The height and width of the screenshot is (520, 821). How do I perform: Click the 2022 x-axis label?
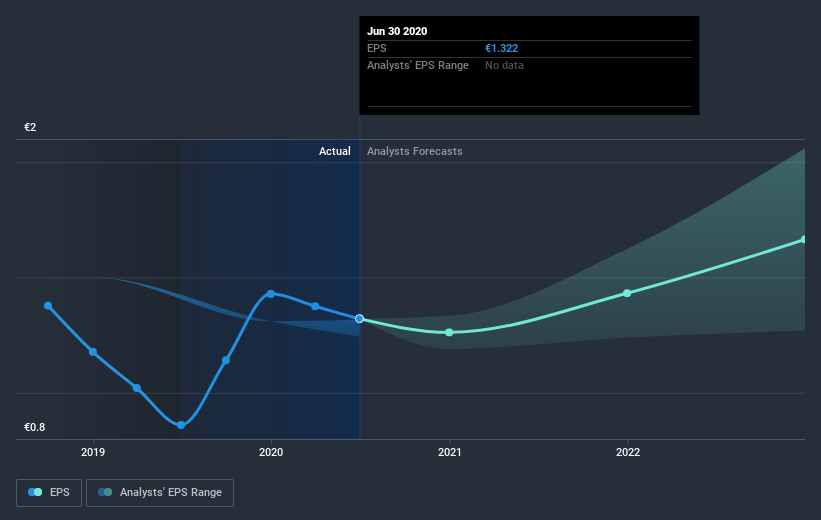tap(628, 452)
